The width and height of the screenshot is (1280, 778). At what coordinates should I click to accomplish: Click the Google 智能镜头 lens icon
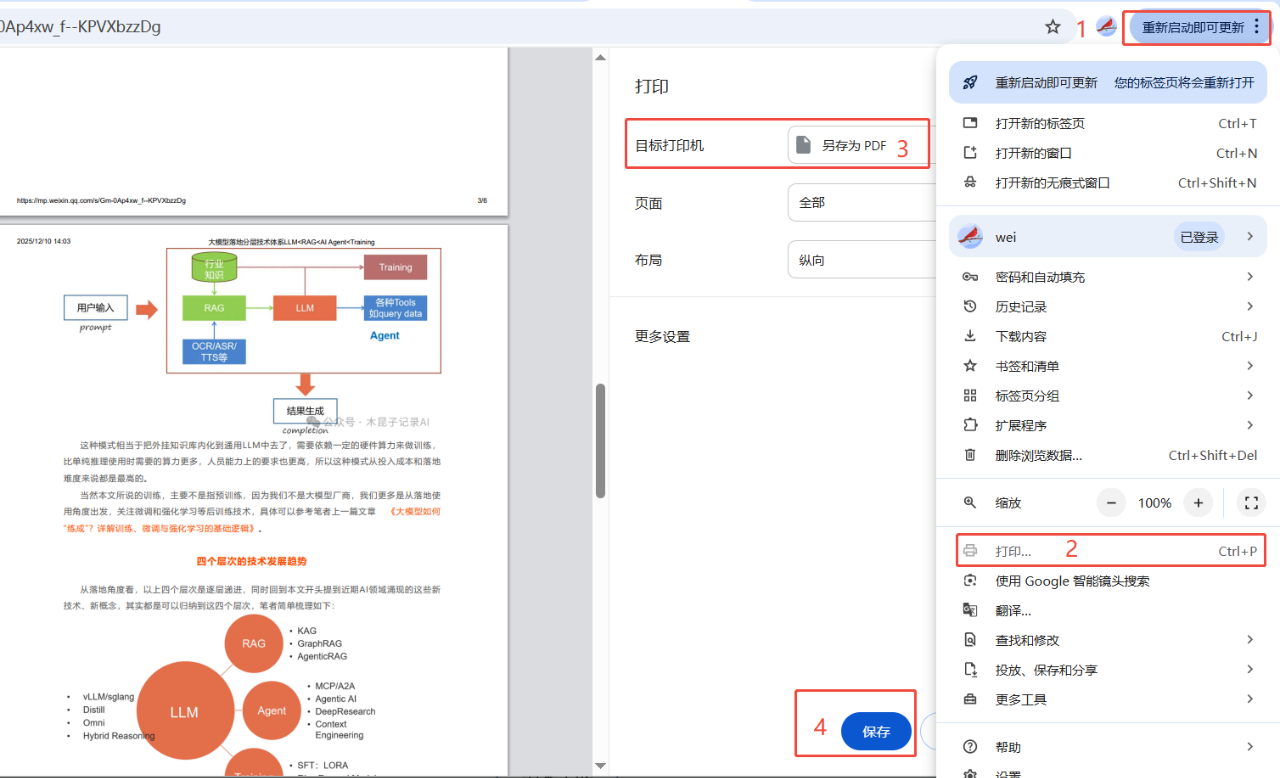click(x=969, y=579)
